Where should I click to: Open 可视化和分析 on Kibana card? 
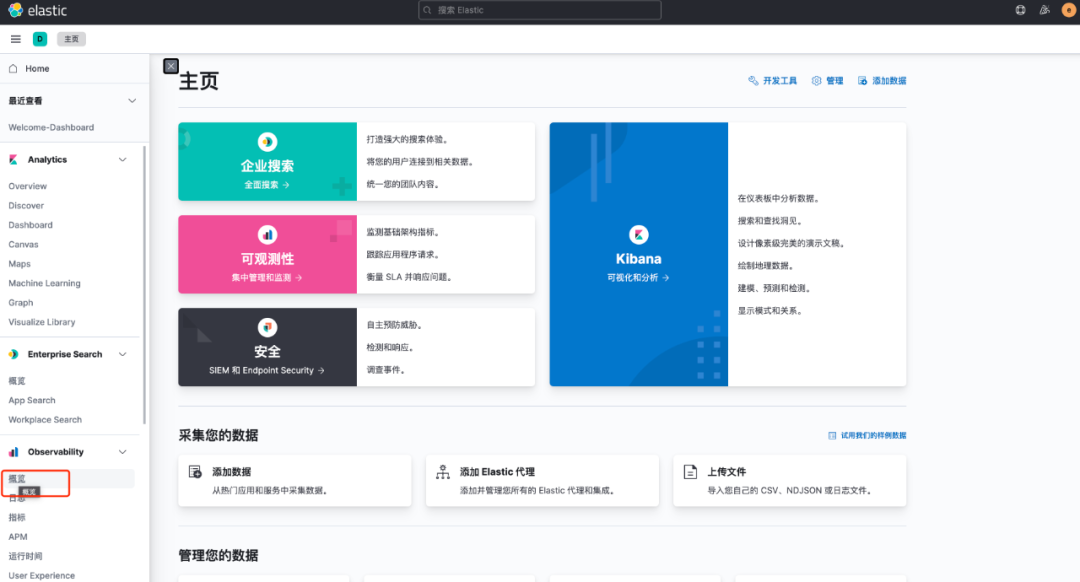[x=638, y=278]
